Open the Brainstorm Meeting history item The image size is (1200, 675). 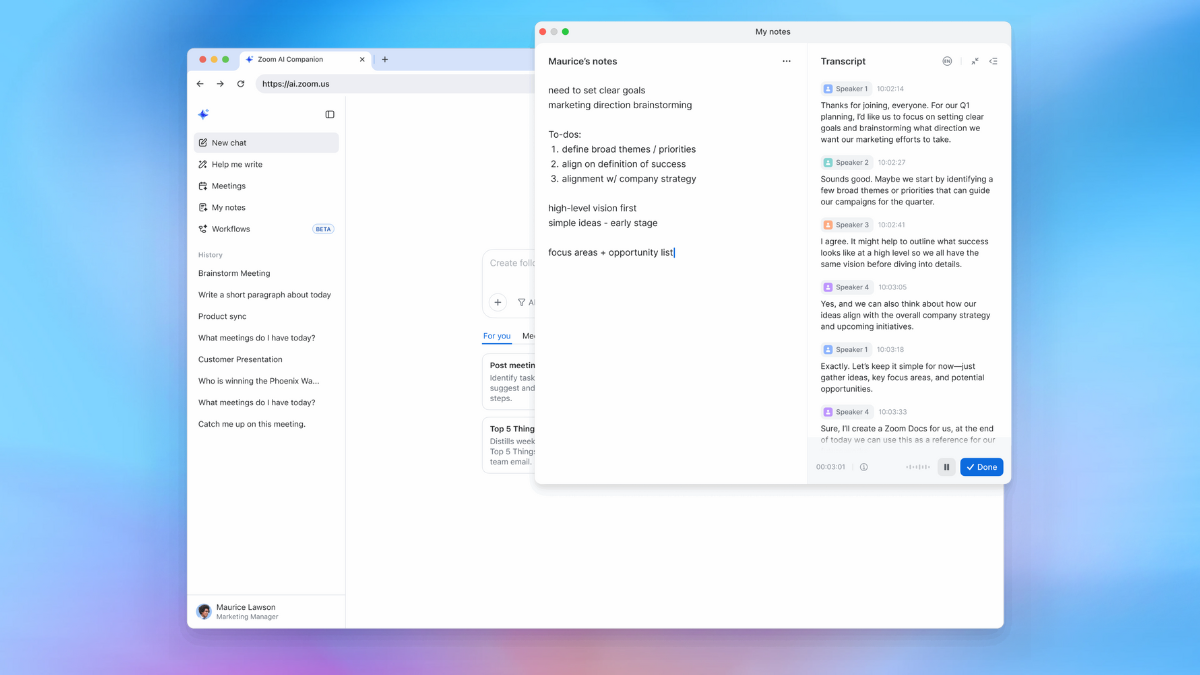coord(234,273)
